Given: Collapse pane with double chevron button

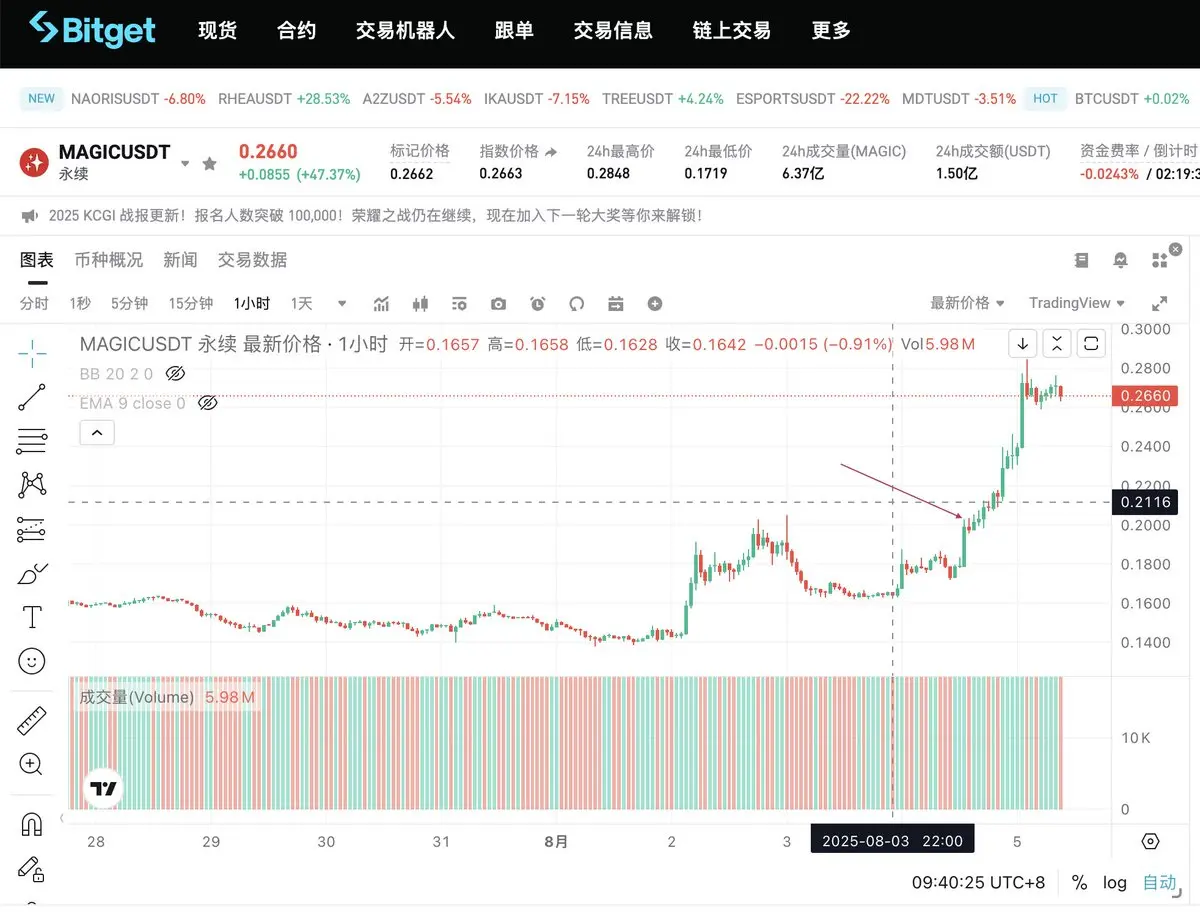Looking at the screenshot, I should 1057,343.
